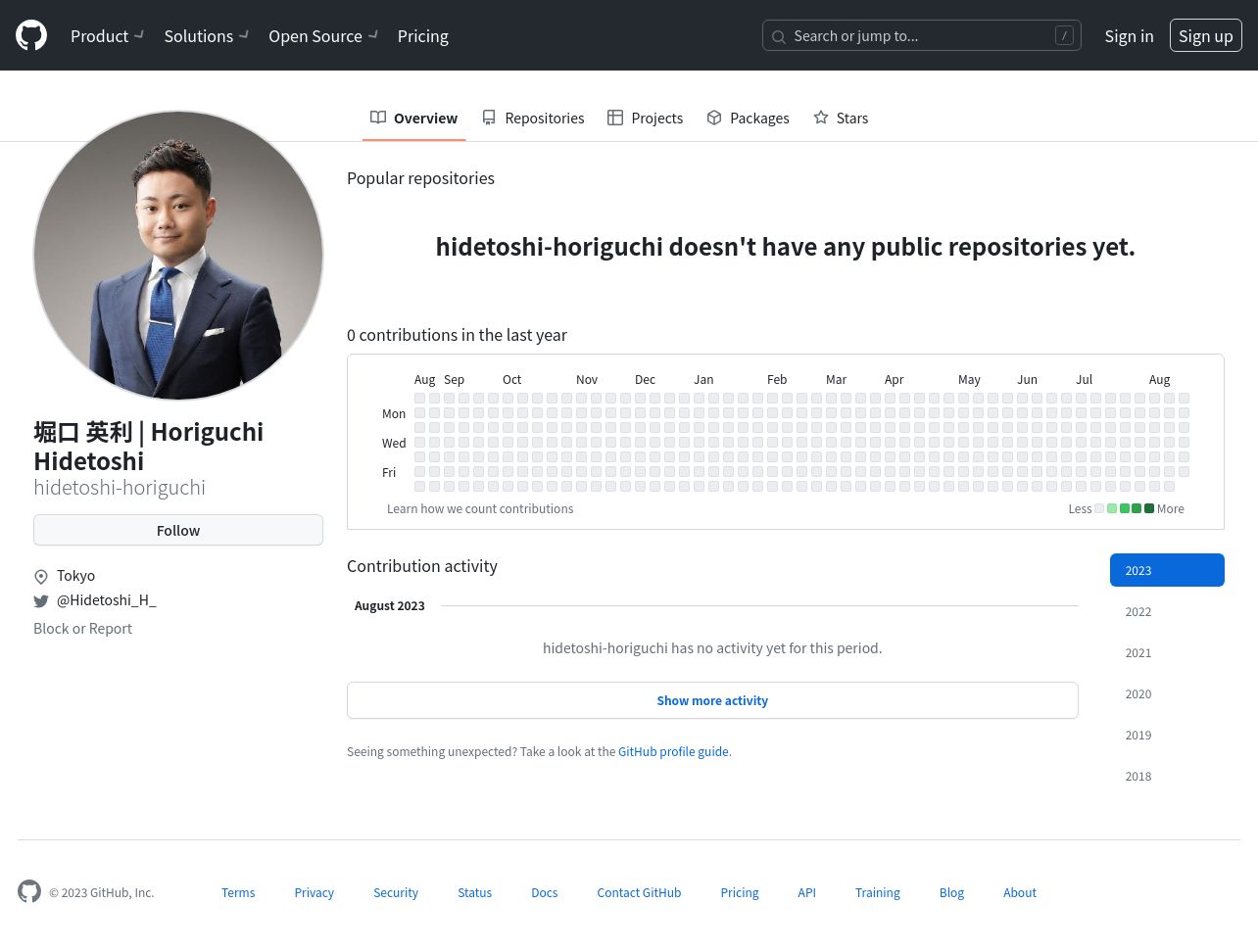
Task: Click Block or Report
Action: click(x=82, y=628)
